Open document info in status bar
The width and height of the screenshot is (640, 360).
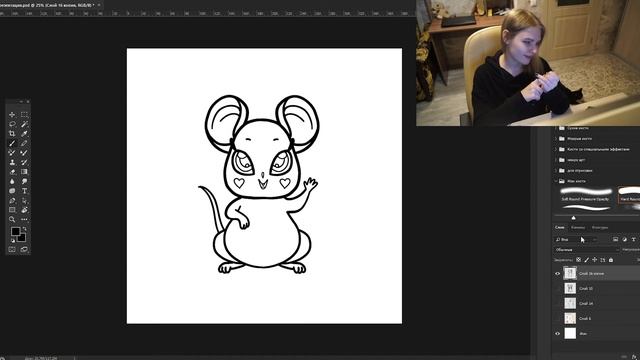click(41, 358)
